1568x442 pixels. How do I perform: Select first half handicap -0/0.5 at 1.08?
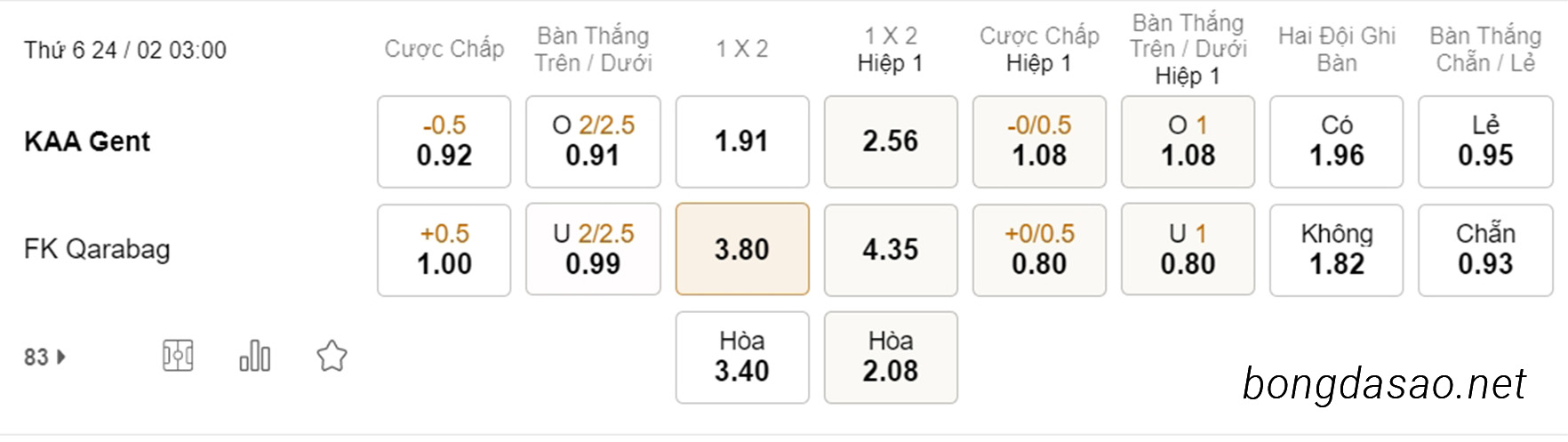(x=1039, y=141)
